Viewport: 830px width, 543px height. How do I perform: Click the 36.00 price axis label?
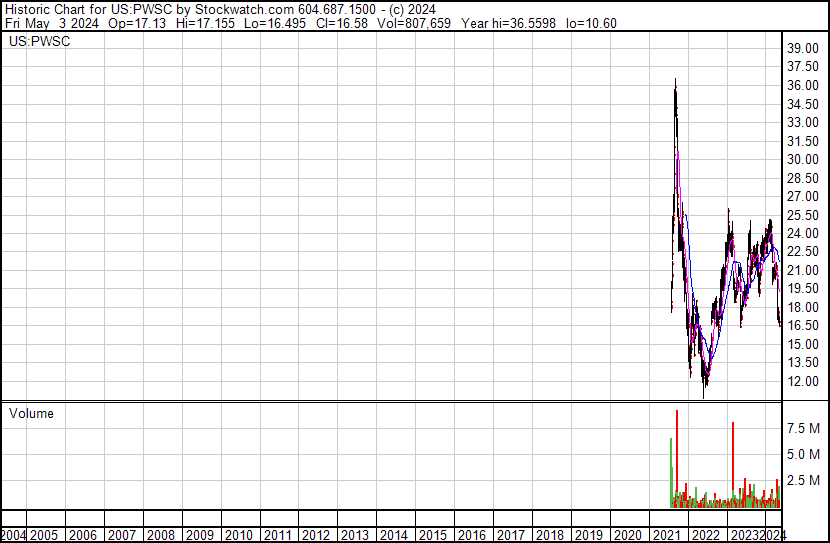(803, 86)
